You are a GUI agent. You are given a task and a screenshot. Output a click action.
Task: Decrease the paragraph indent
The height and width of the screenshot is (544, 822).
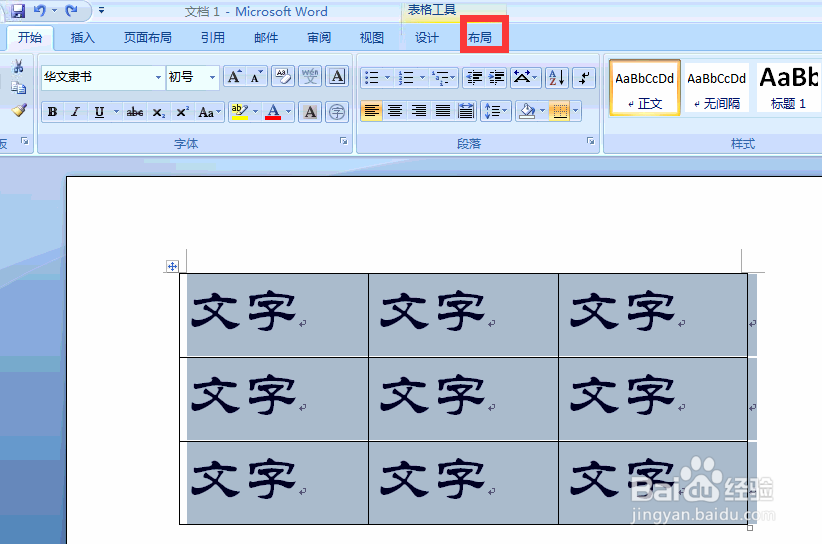tap(474, 78)
